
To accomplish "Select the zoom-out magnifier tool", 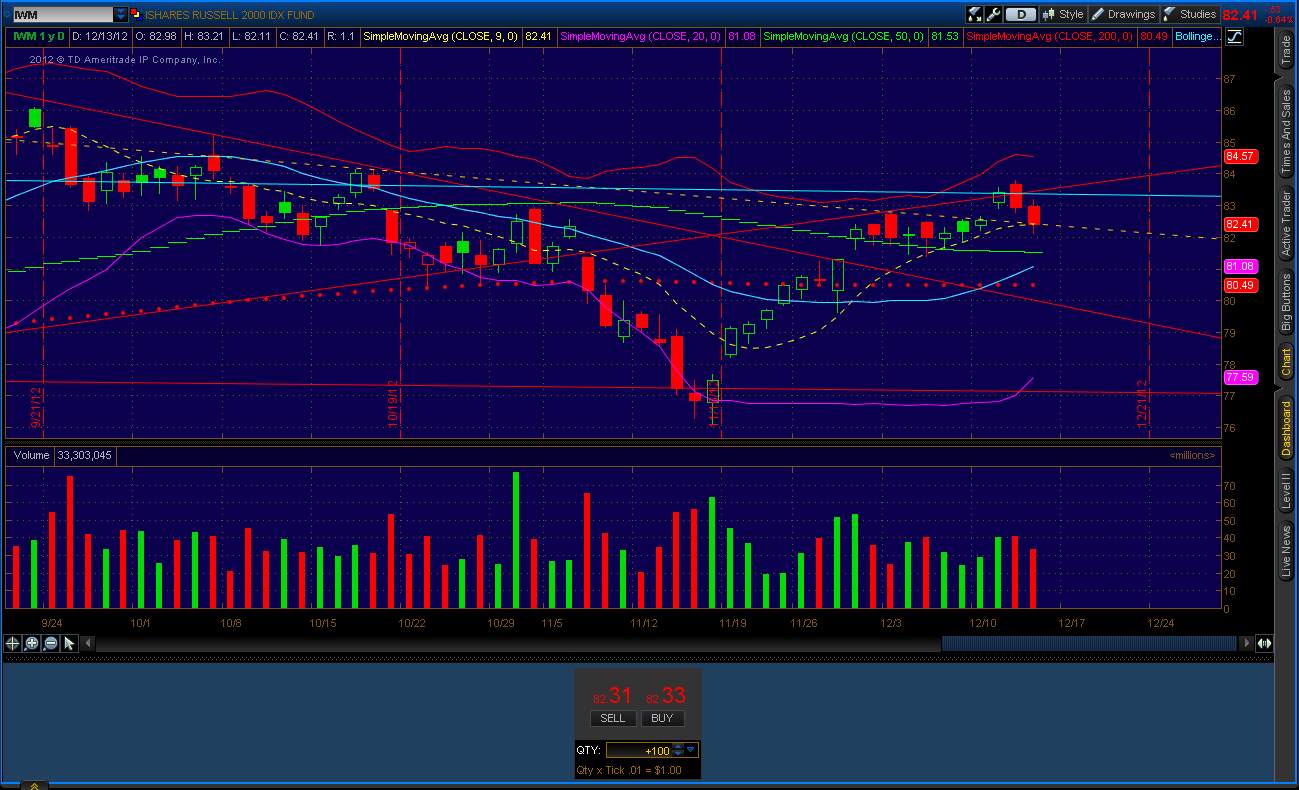I will pyautogui.click(x=50, y=643).
